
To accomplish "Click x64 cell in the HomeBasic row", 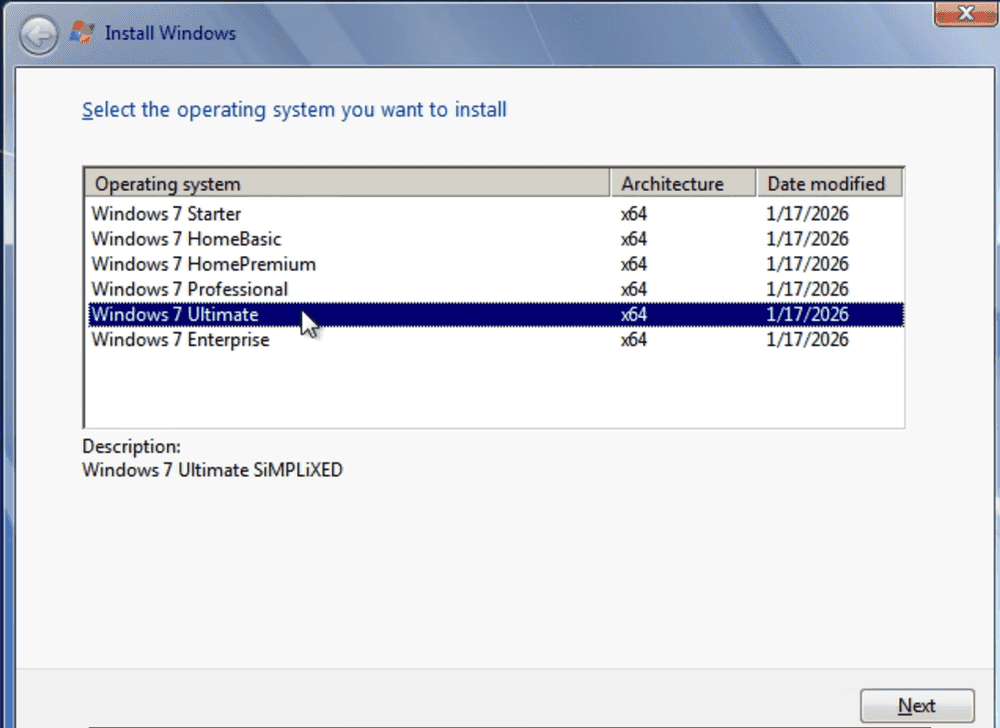I will click(x=634, y=239).
